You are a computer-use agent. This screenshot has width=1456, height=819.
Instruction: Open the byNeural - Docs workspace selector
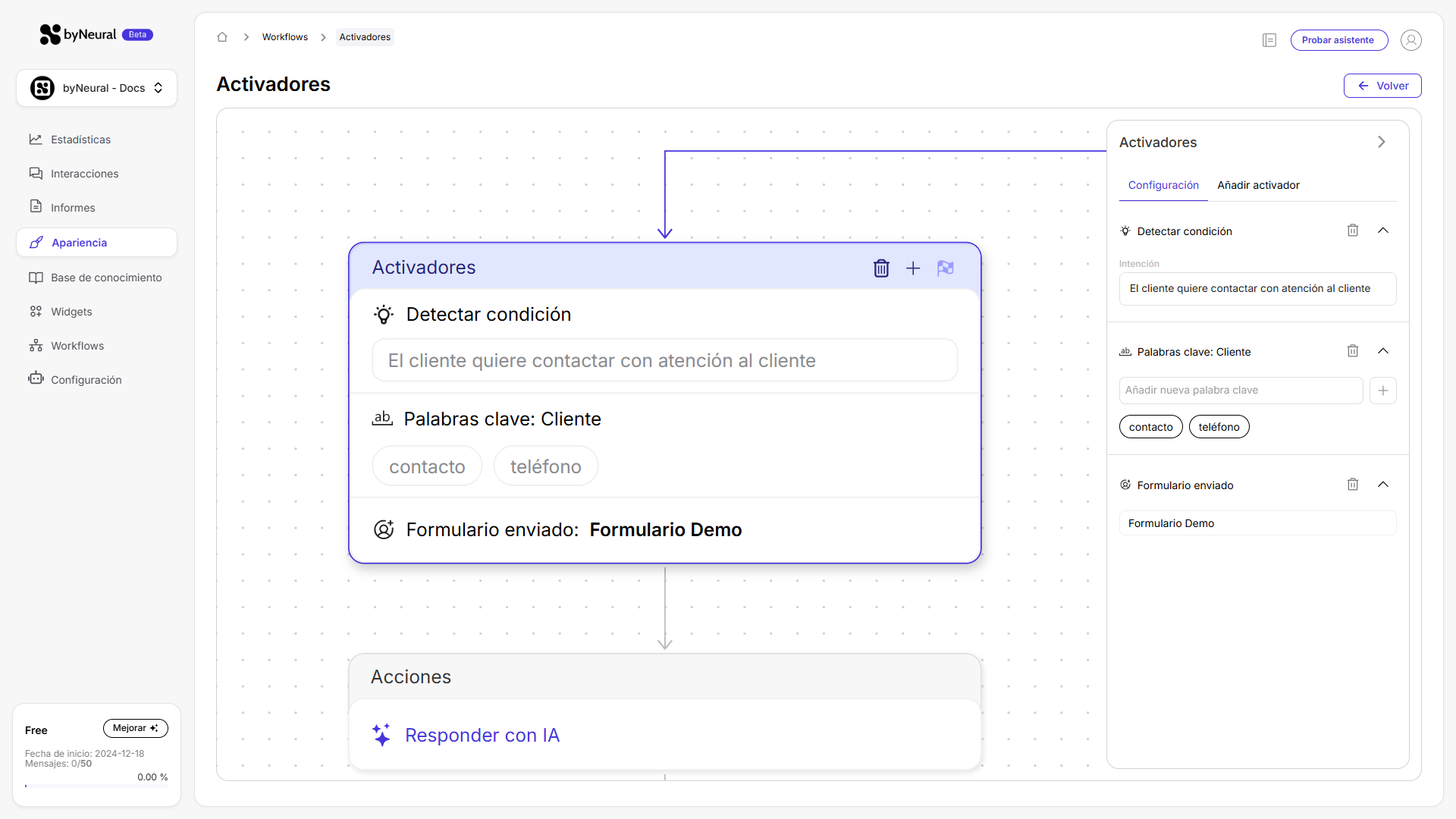click(x=96, y=88)
